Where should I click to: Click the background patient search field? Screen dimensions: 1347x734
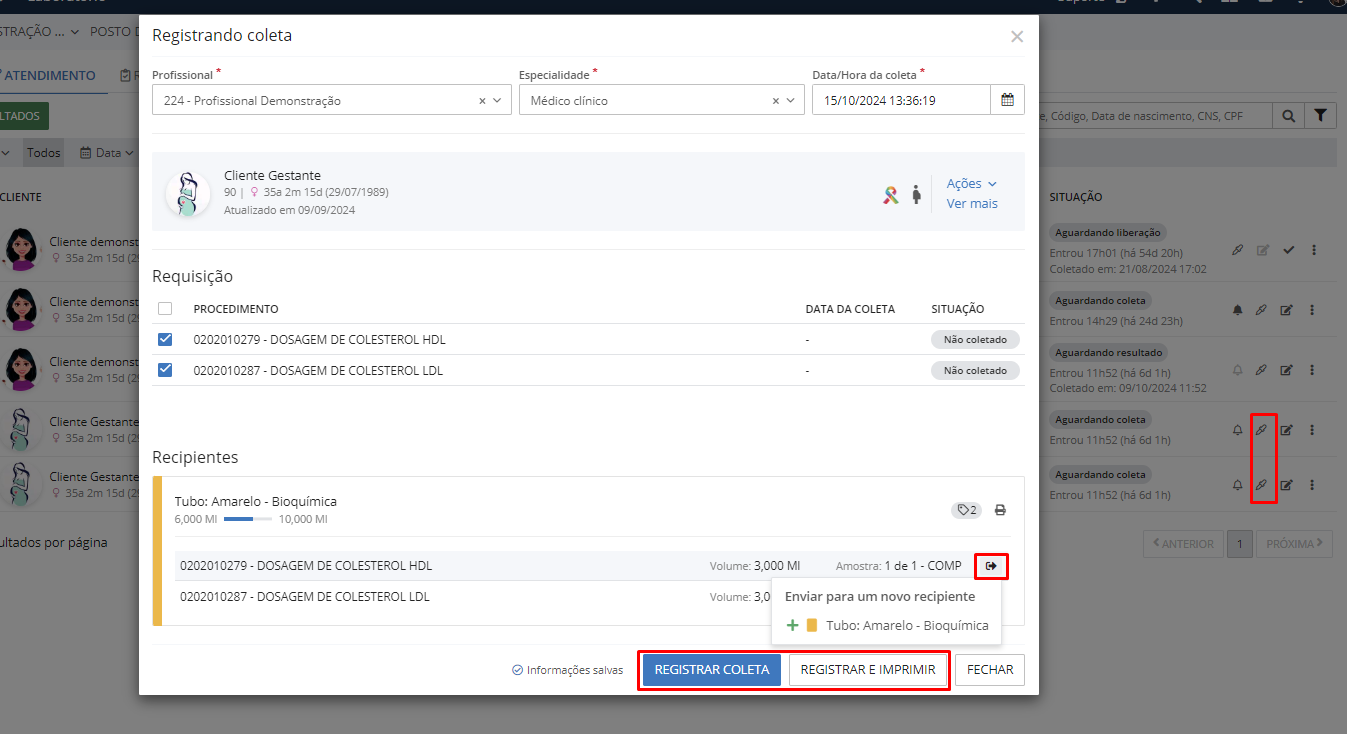(x=1156, y=116)
